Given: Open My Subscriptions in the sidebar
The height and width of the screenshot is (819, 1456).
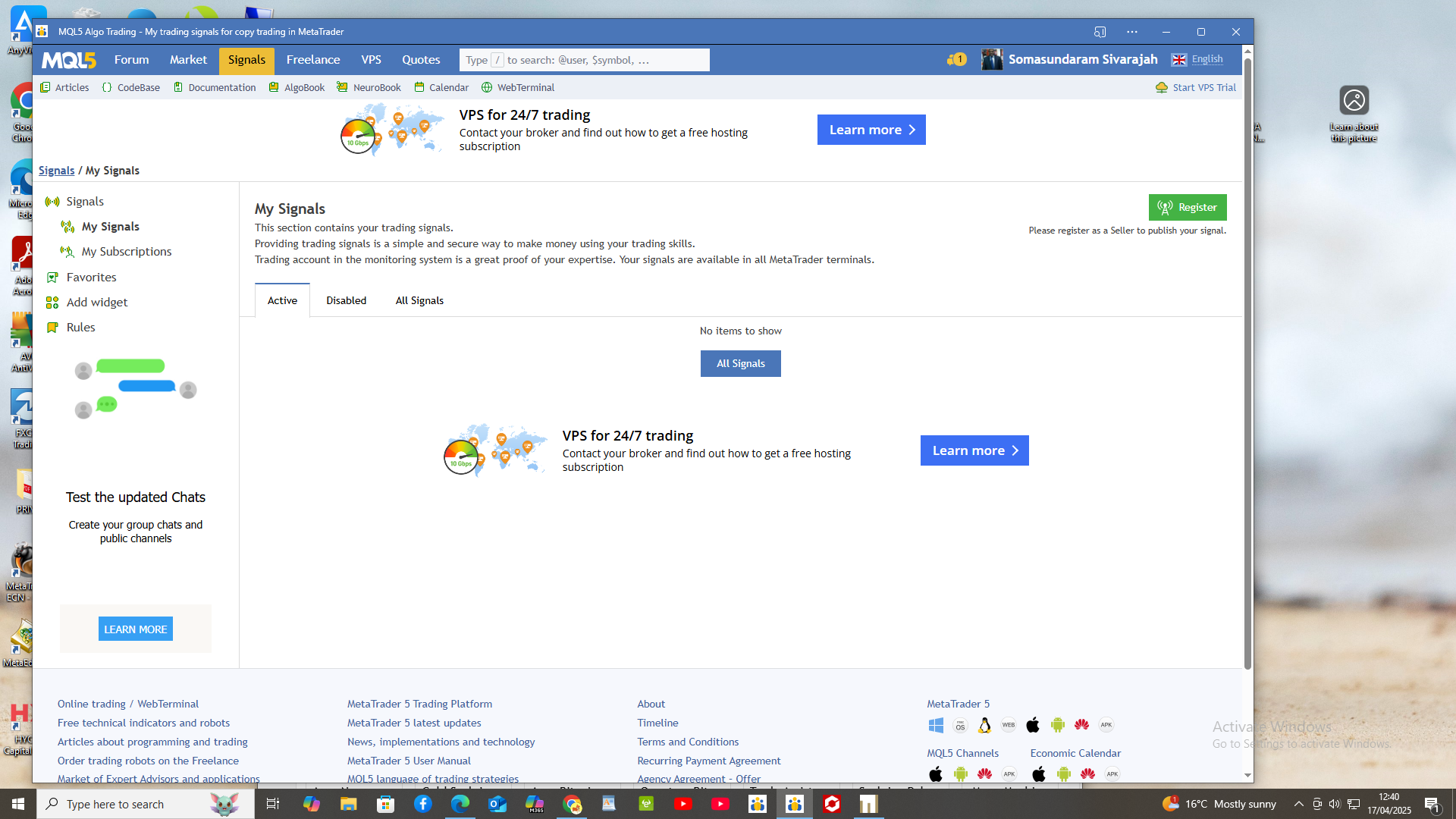Looking at the screenshot, I should tap(116, 252).
